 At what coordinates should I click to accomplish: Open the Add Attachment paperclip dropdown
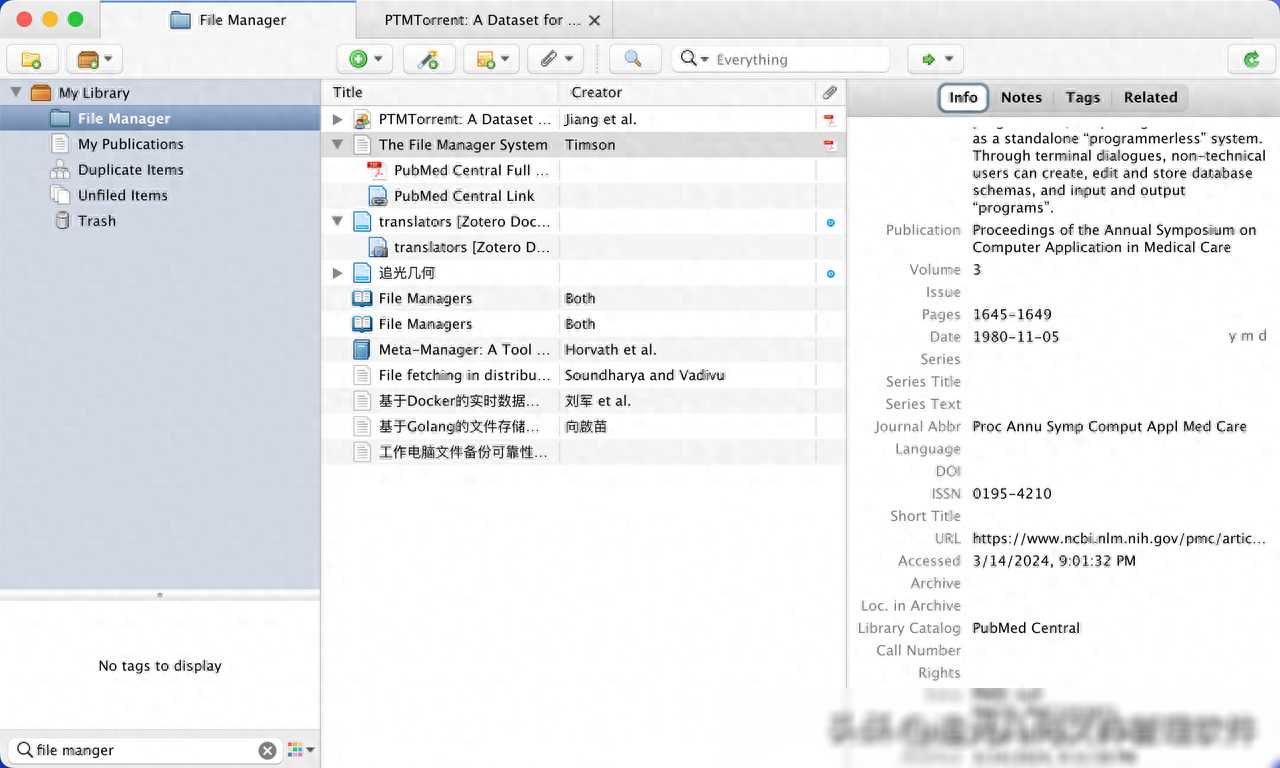click(555, 60)
